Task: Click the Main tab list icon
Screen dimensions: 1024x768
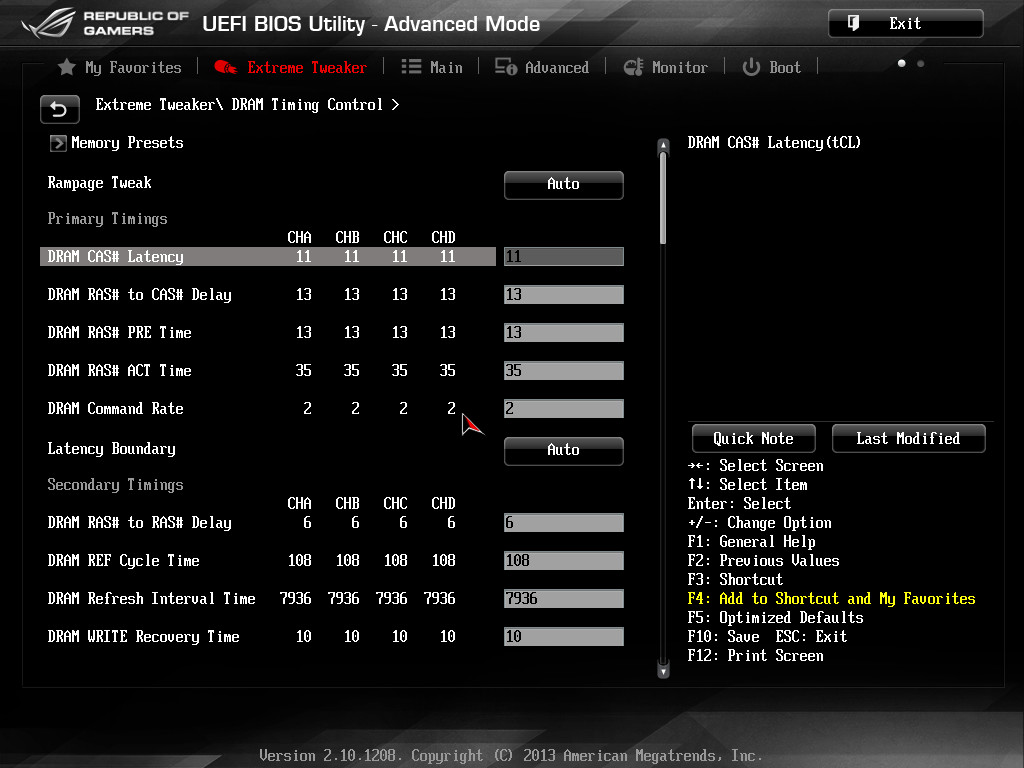Action: [x=411, y=67]
